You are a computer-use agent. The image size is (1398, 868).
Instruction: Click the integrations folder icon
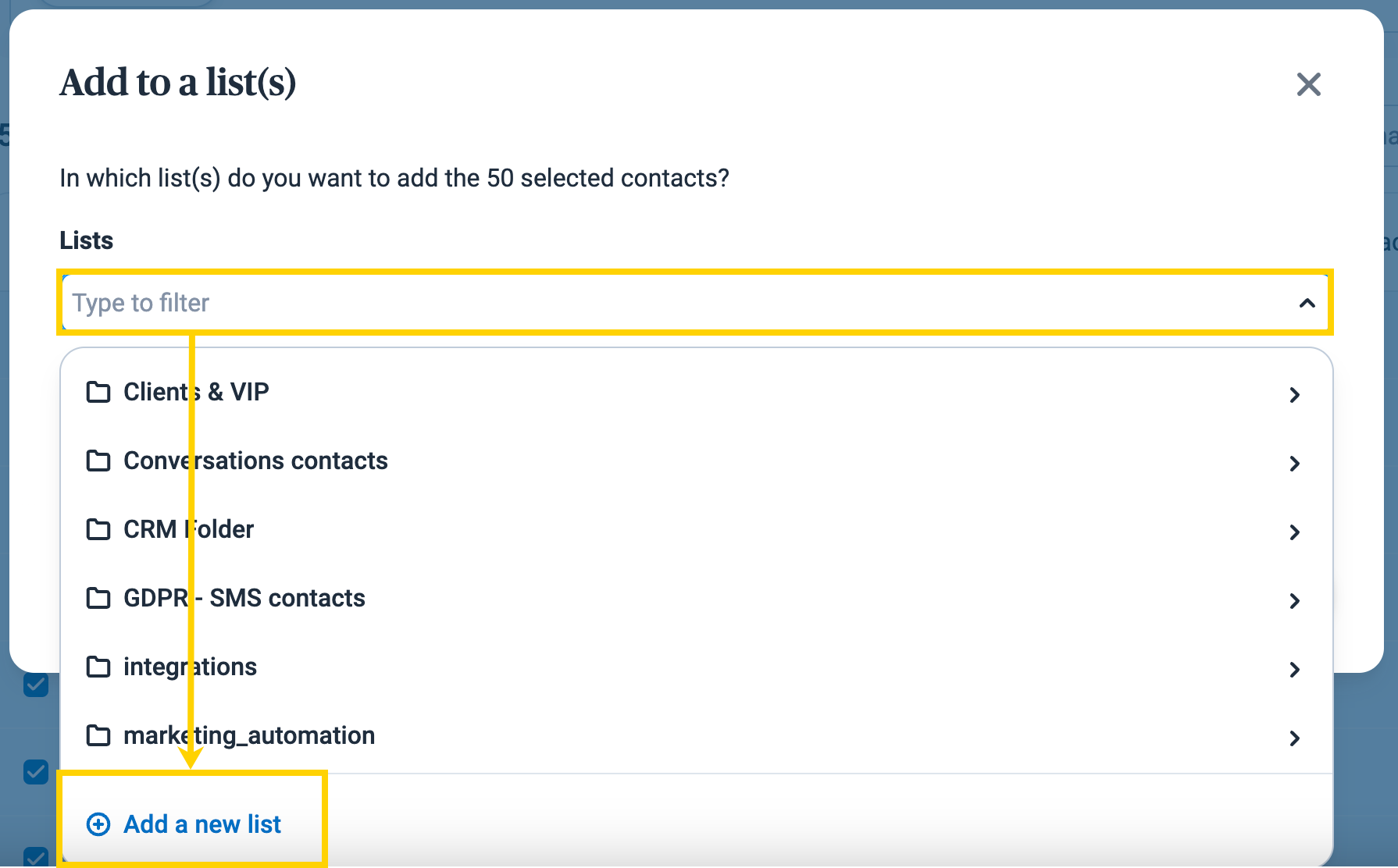[x=98, y=667]
